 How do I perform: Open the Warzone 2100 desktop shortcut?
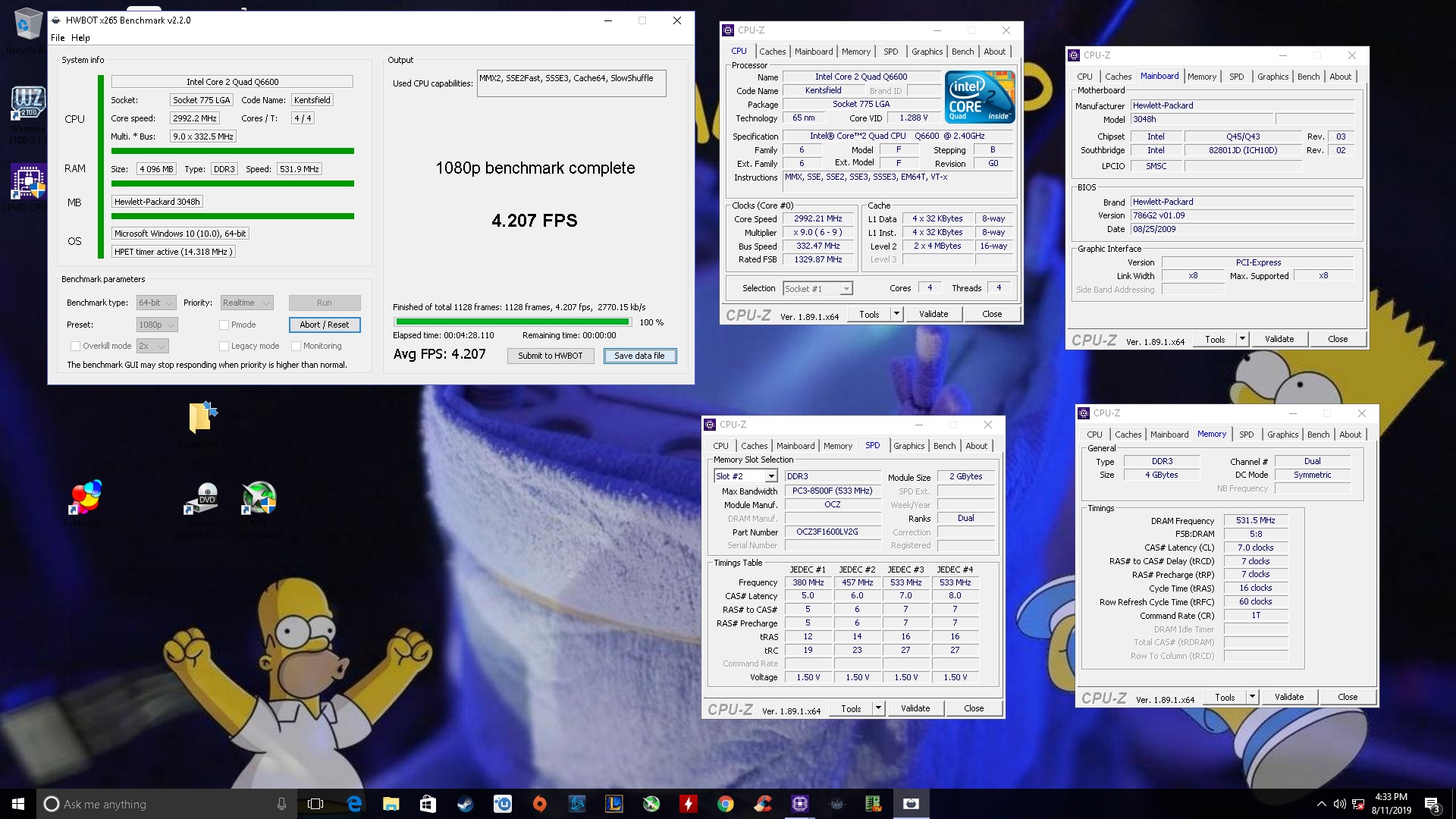[x=28, y=104]
